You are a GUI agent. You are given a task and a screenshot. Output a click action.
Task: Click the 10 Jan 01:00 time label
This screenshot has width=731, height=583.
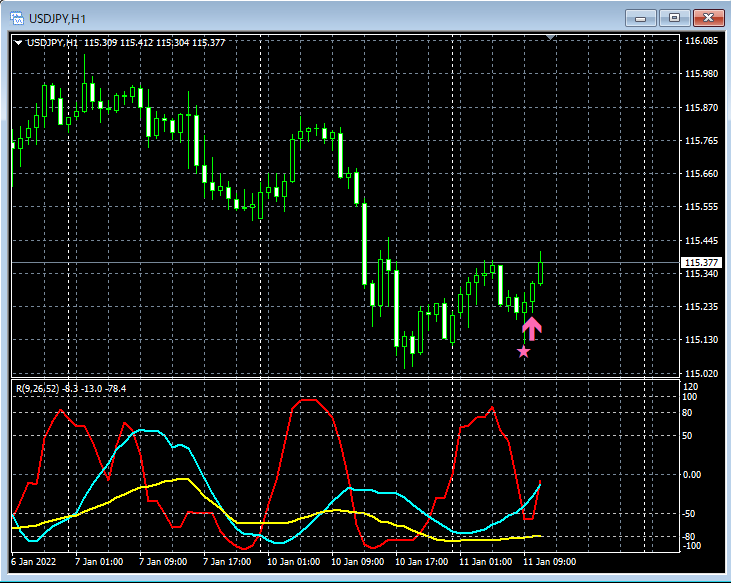coord(293,562)
